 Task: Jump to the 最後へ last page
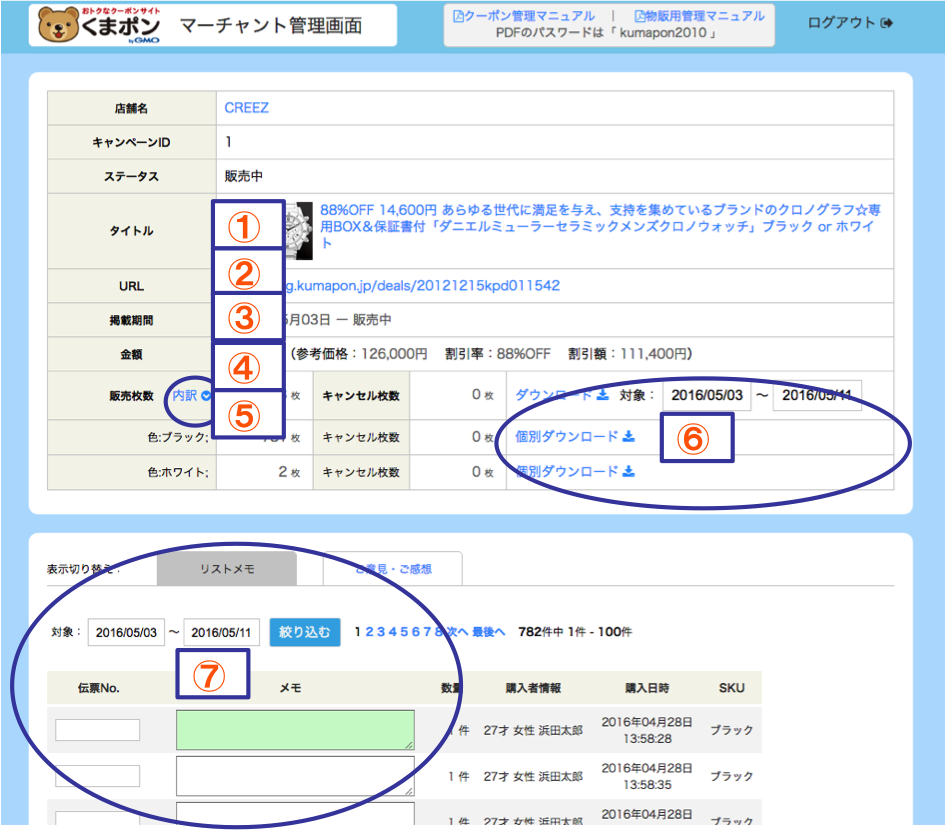click(x=488, y=632)
